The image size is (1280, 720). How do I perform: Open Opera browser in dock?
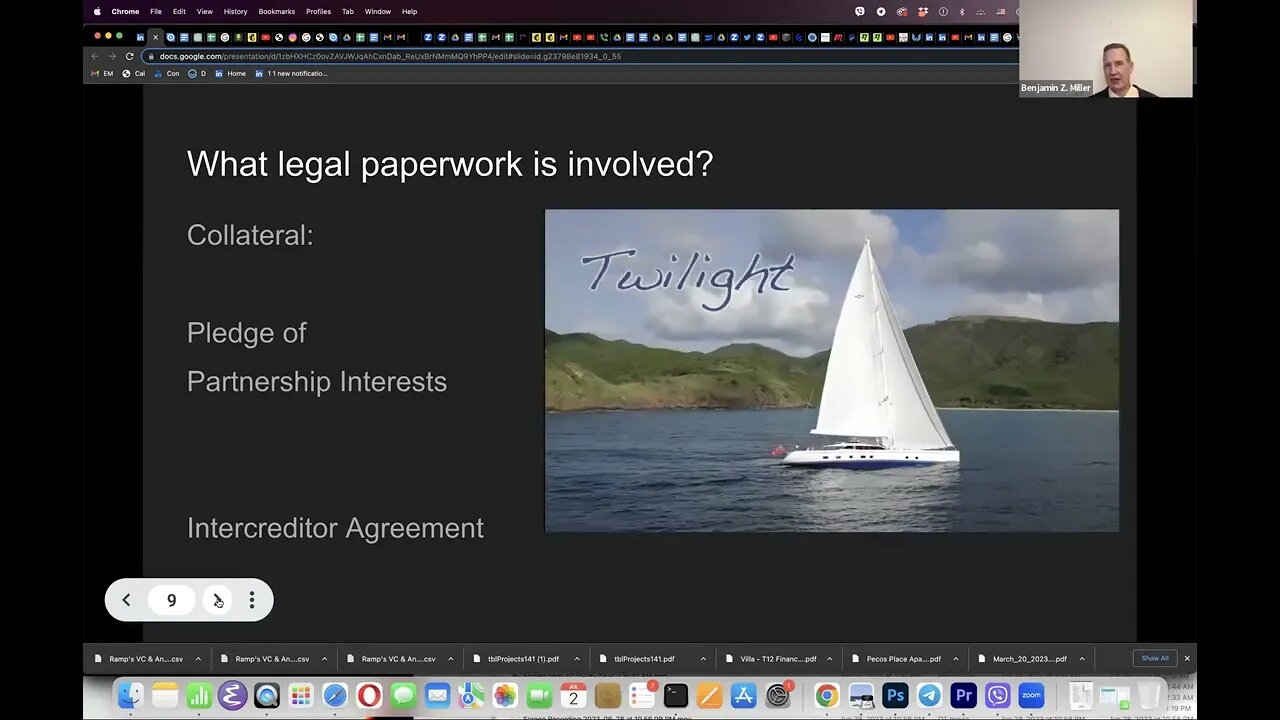[369, 695]
